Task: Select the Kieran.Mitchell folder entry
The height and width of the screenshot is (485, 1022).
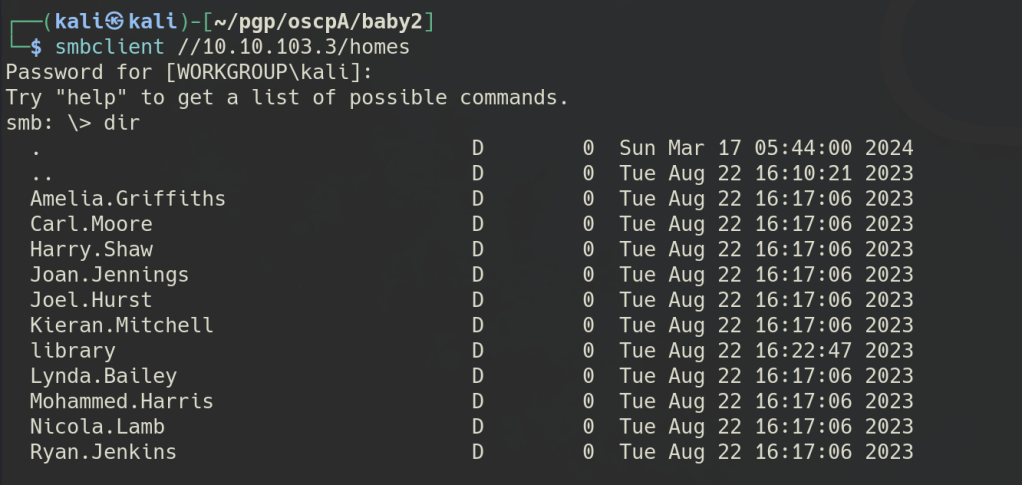Action: (x=121, y=326)
